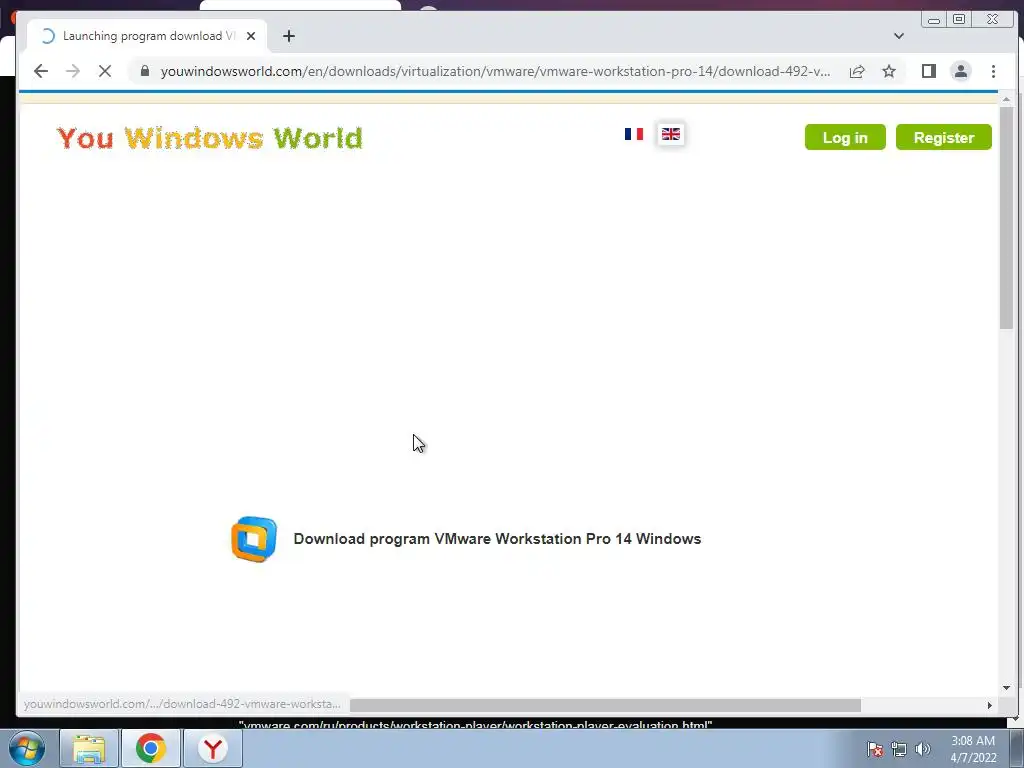
Task: Switch site language to French flag
Action: (633, 134)
